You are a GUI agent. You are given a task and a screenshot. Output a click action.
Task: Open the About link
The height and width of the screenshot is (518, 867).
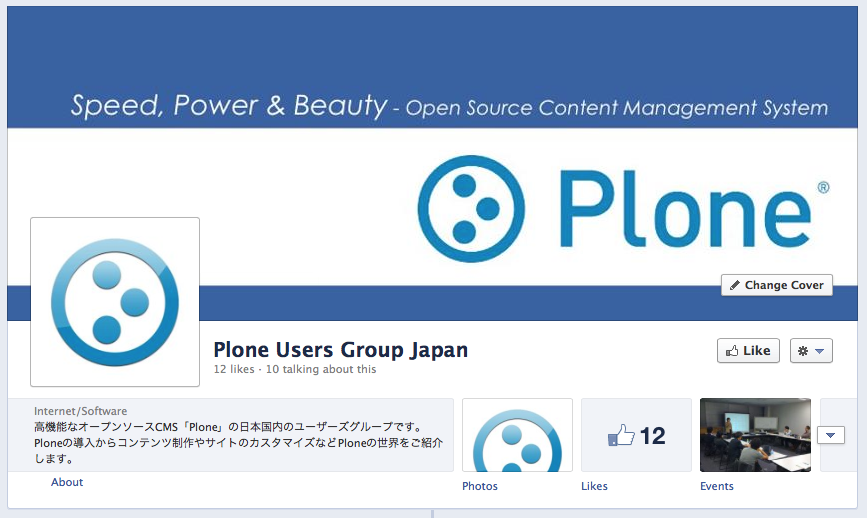pos(67,482)
